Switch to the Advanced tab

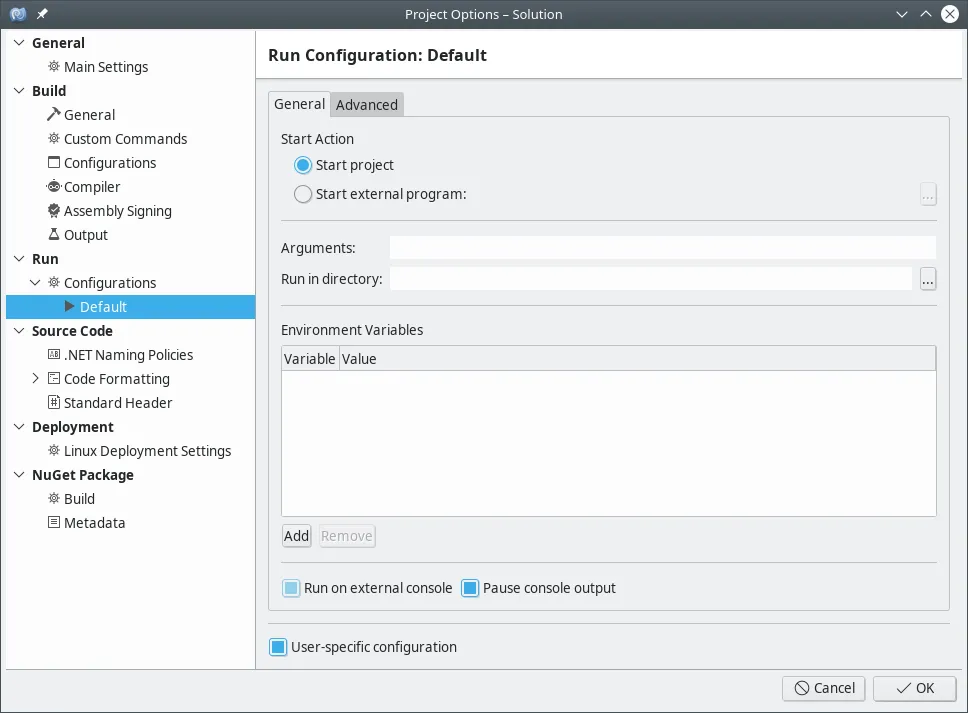pyautogui.click(x=367, y=105)
